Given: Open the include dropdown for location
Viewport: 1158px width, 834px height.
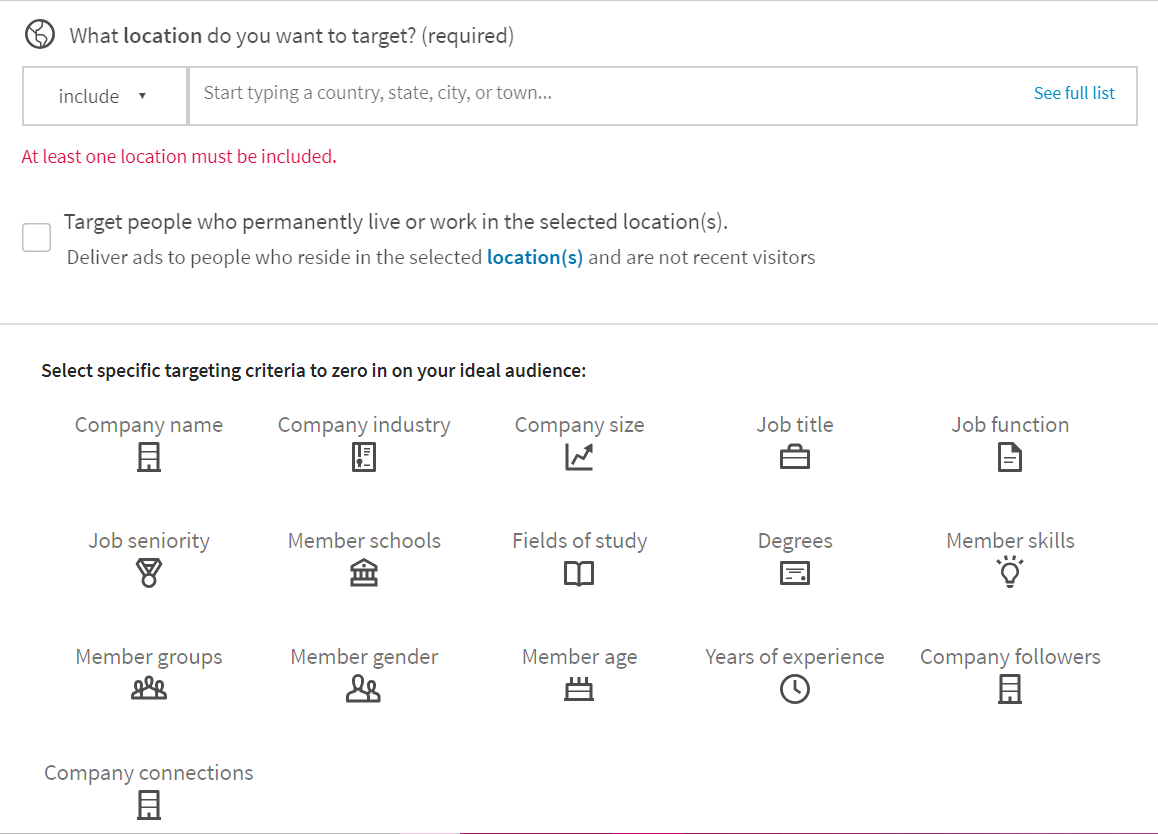Looking at the screenshot, I should pyautogui.click(x=105, y=96).
